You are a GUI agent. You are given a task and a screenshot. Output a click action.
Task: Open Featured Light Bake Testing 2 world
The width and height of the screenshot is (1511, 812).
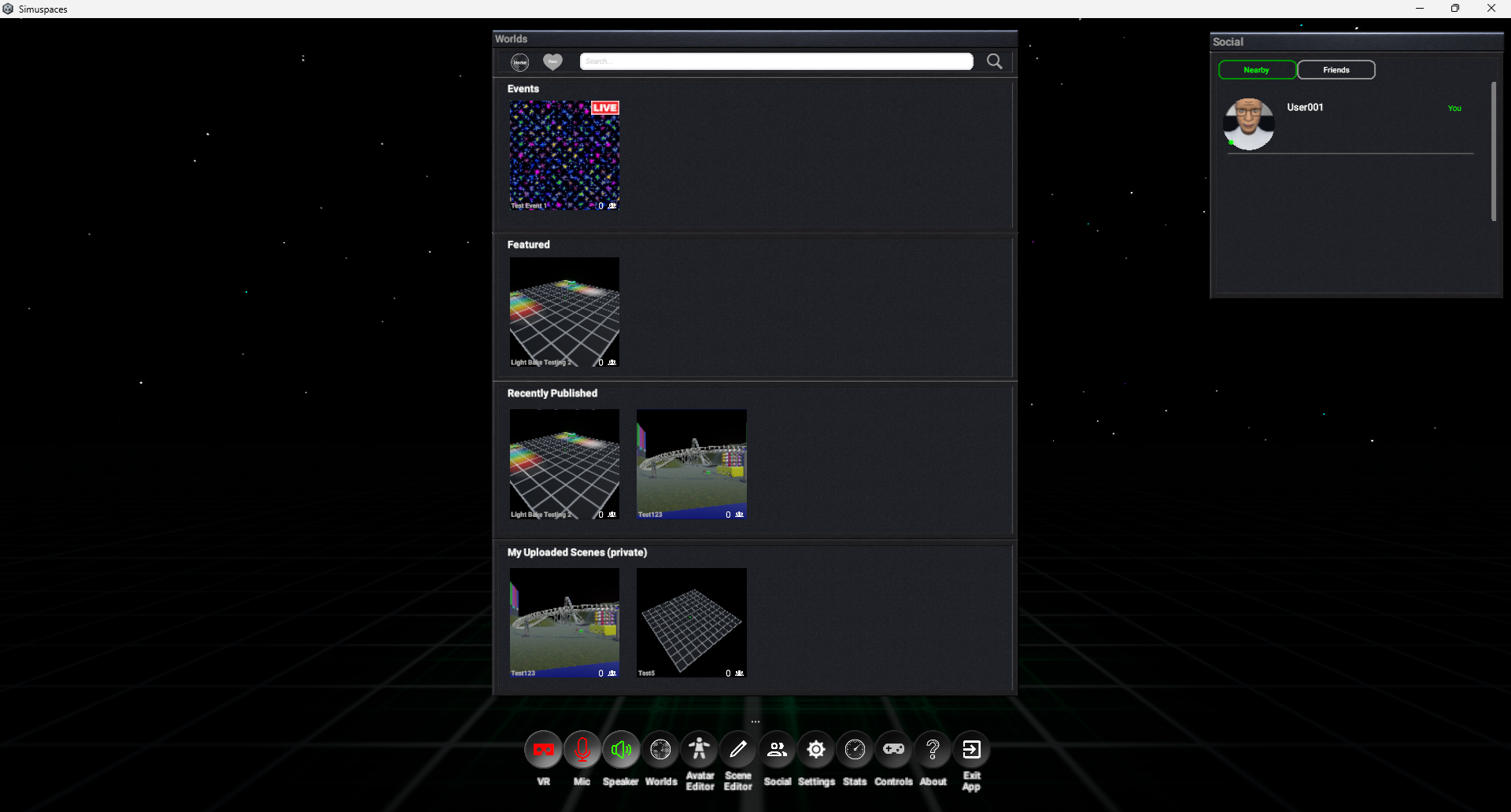[x=564, y=312]
